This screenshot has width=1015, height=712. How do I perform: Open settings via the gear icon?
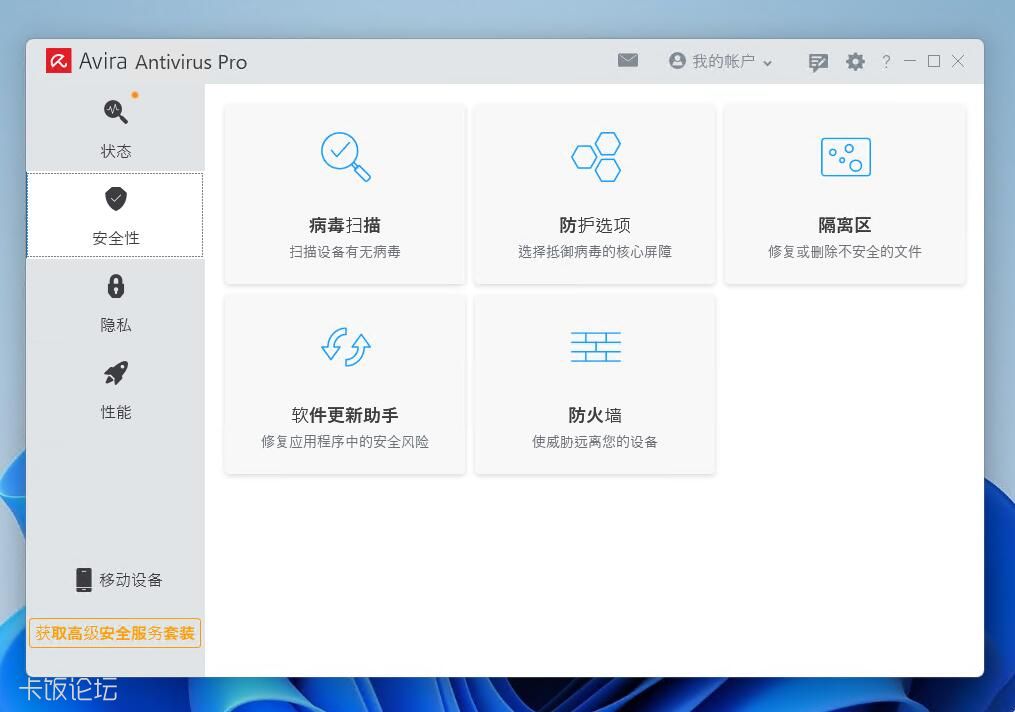tap(855, 61)
